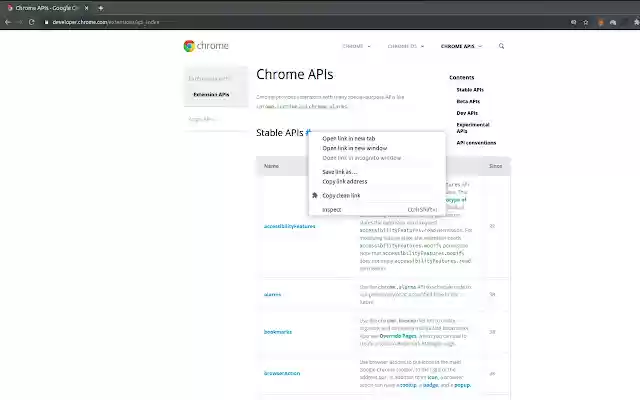Follow the badge link in browserAction row
Viewport: 640px width, 400px height.
pyautogui.click(x=430, y=385)
